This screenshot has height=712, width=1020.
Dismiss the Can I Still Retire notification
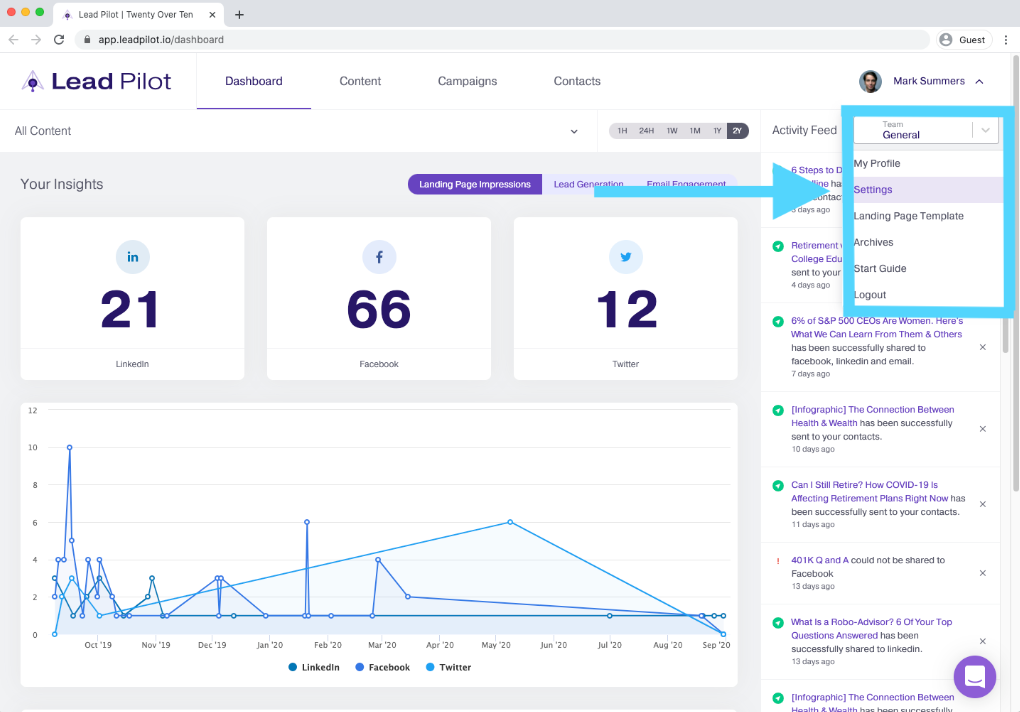coord(983,505)
